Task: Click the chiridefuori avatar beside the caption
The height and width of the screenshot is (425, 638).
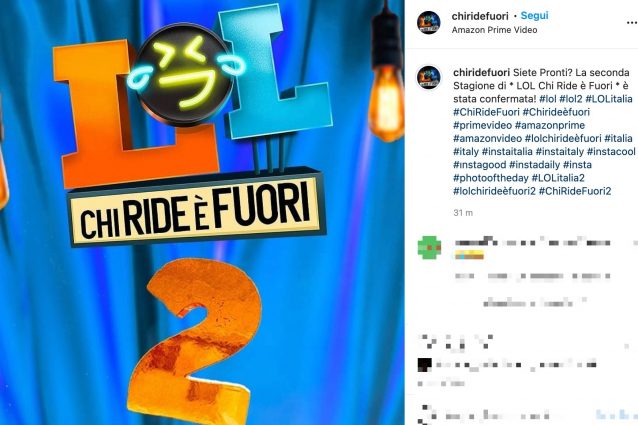Action: pos(429,77)
